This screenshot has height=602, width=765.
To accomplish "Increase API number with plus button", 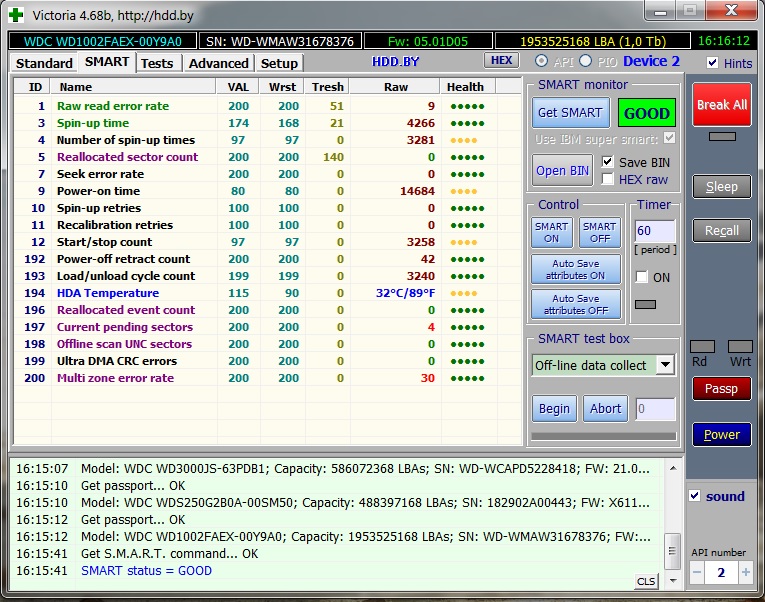I will pos(745,573).
